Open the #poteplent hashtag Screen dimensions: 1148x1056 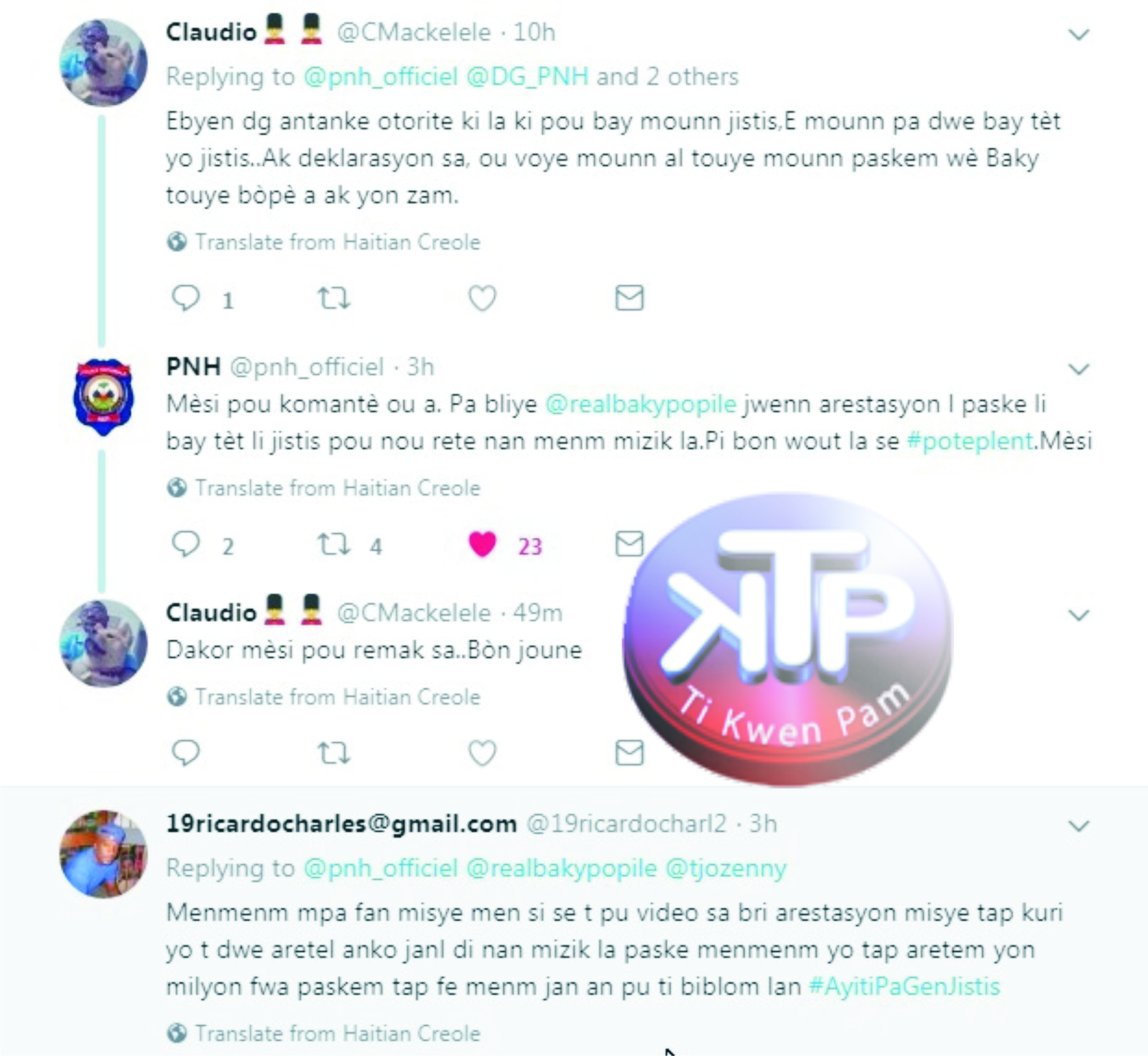pos(970,441)
